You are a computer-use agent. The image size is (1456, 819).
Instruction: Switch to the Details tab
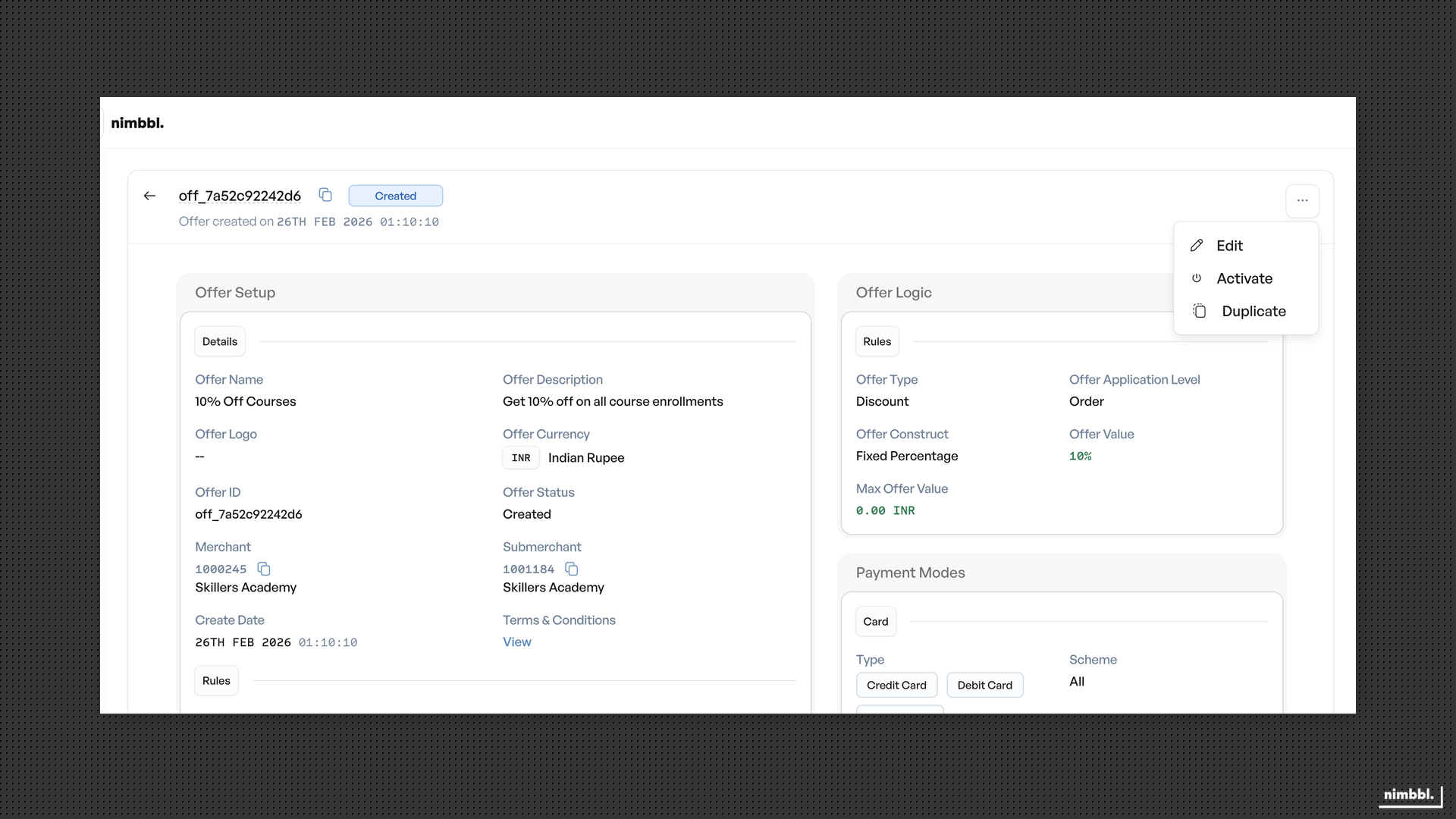(x=219, y=341)
